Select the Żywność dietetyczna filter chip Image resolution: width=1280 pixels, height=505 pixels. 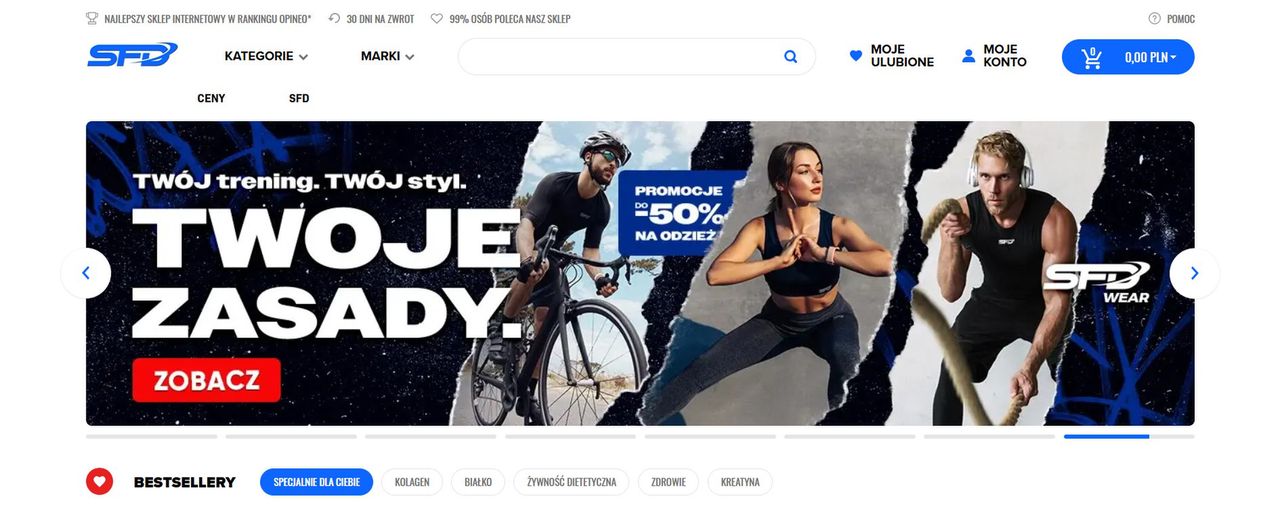click(x=571, y=482)
